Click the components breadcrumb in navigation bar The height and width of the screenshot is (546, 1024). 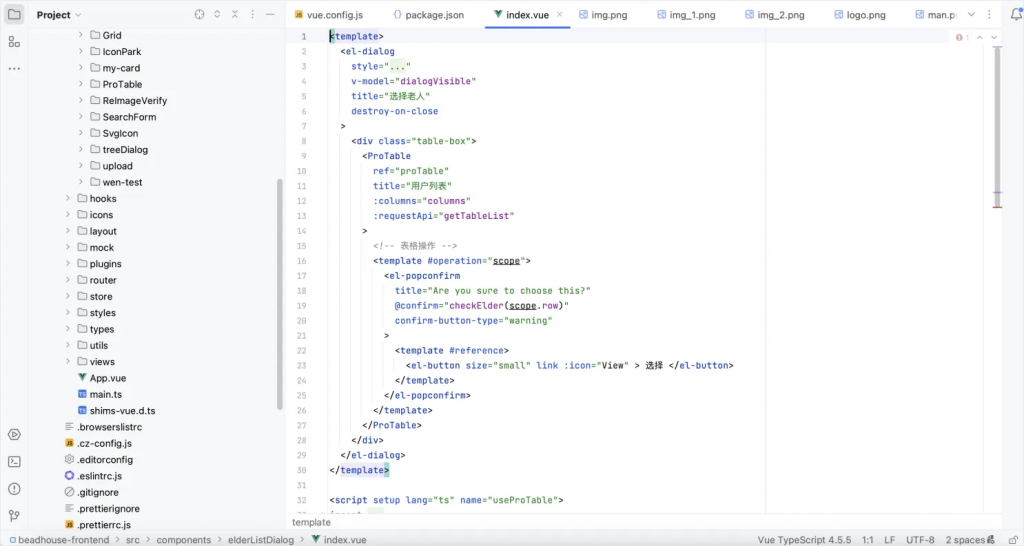(184, 540)
